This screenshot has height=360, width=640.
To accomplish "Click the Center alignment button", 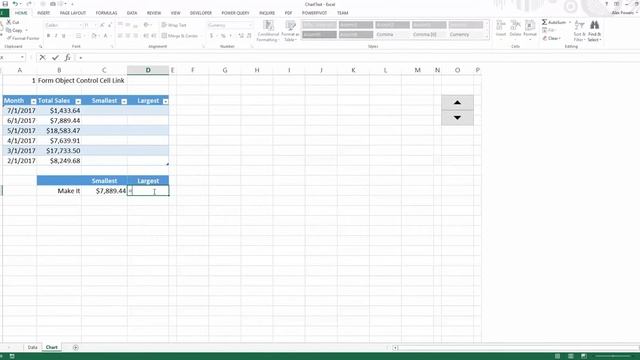I will [128, 36].
